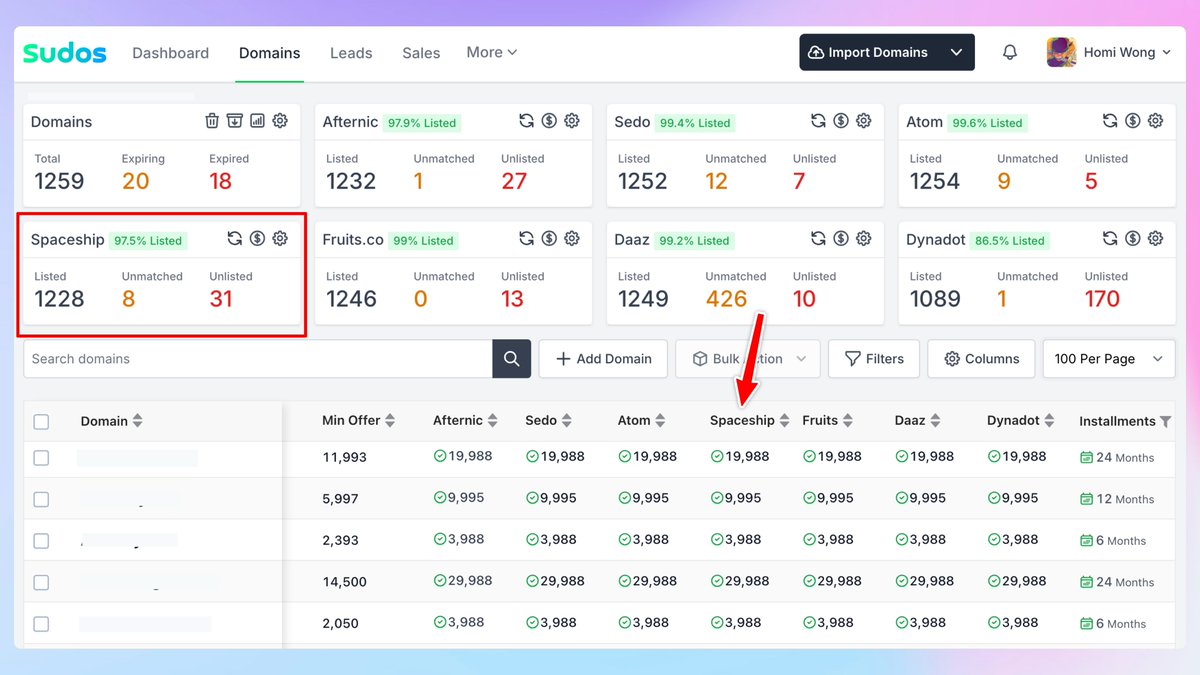Select the Domains tab
The height and width of the screenshot is (675, 1200).
click(x=269, y=53)
